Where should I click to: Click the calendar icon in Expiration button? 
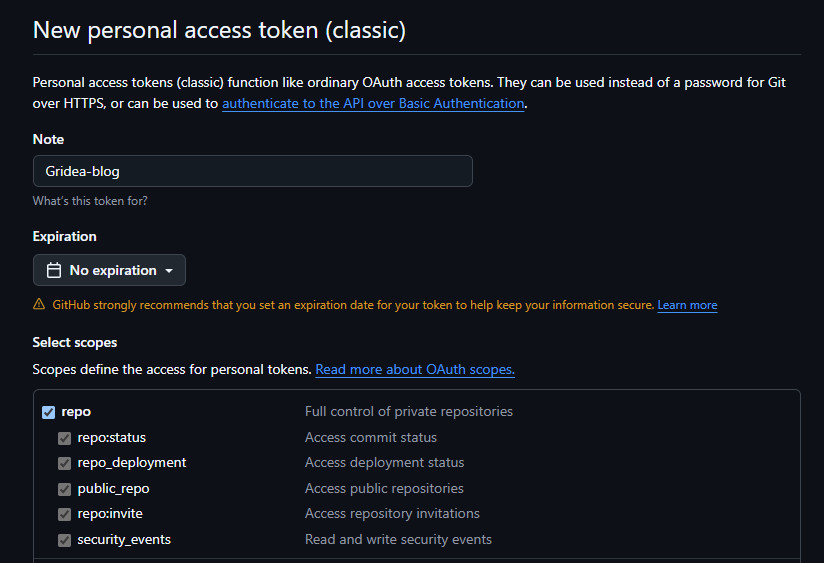pyautogui.click(x=53, y=270)
